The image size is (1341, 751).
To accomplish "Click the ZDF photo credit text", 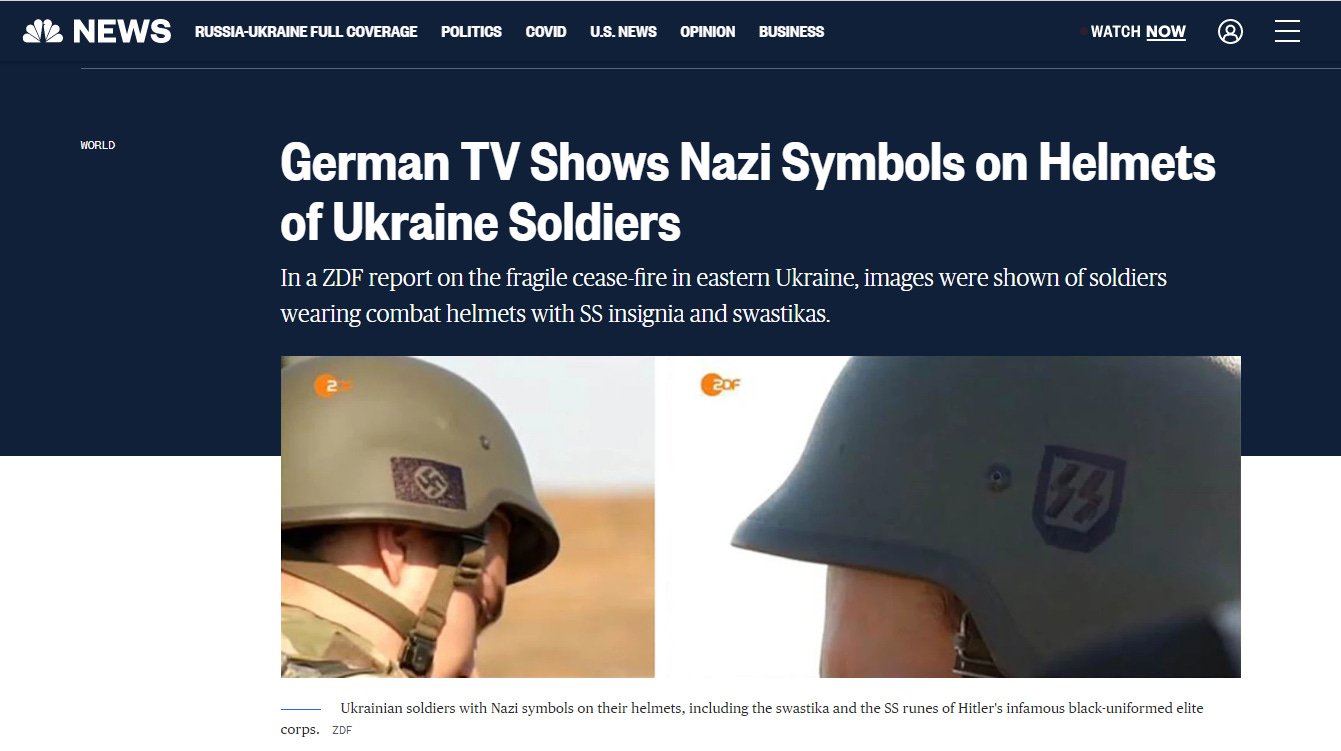I will 342,731.
